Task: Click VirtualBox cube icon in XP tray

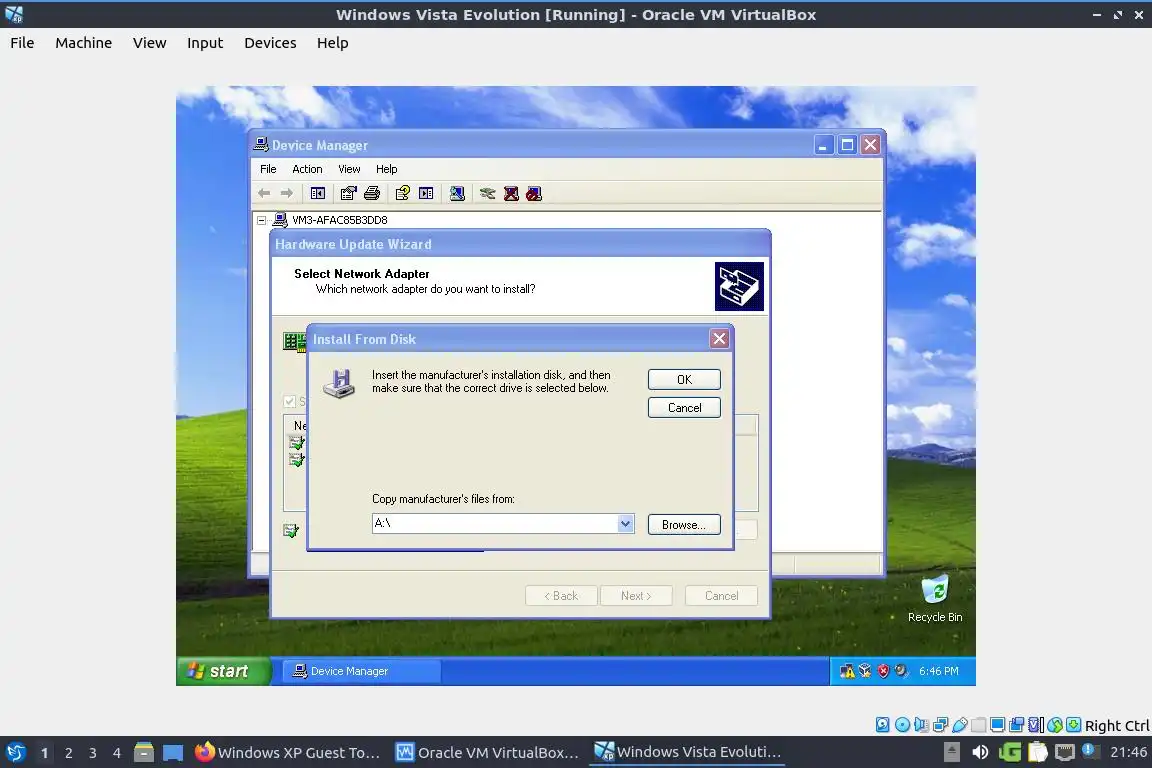Action: tap(865, 671)
